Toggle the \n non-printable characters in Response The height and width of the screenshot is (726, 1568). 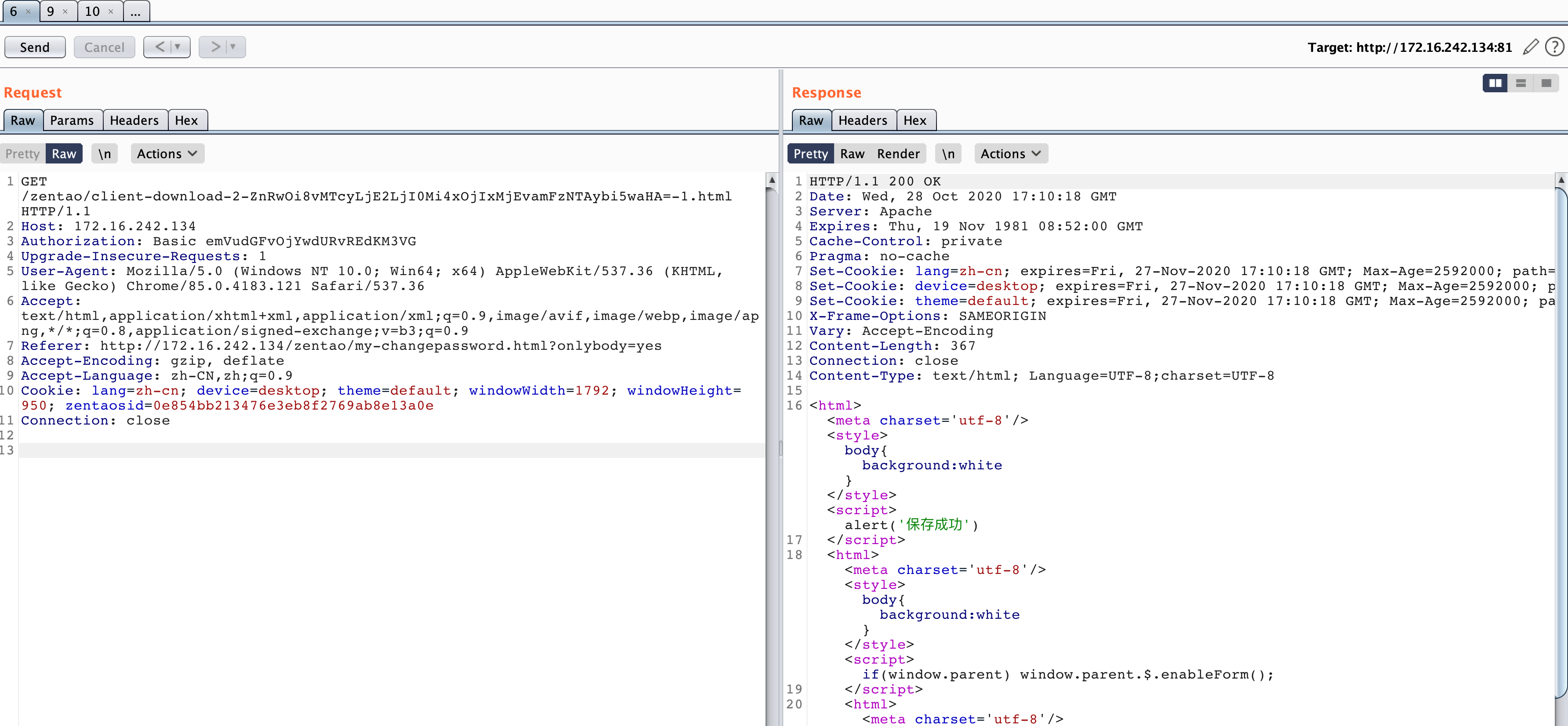(948, 153)
